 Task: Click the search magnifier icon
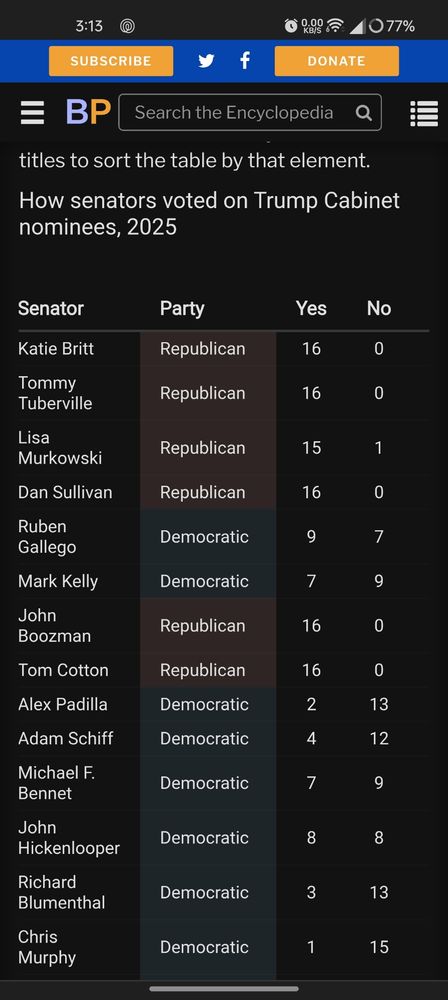point(363,113)
